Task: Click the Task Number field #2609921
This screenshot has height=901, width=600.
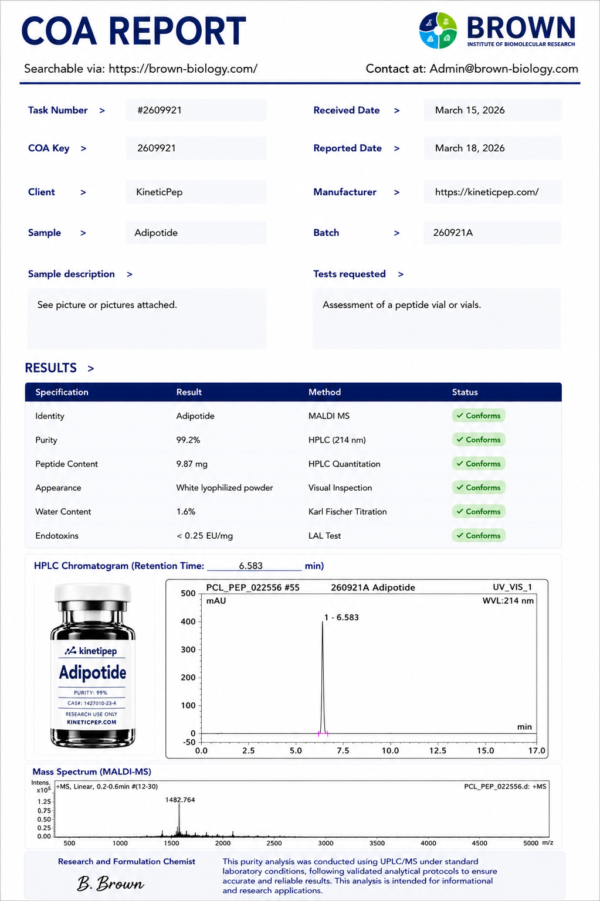Action: [196, 110]
